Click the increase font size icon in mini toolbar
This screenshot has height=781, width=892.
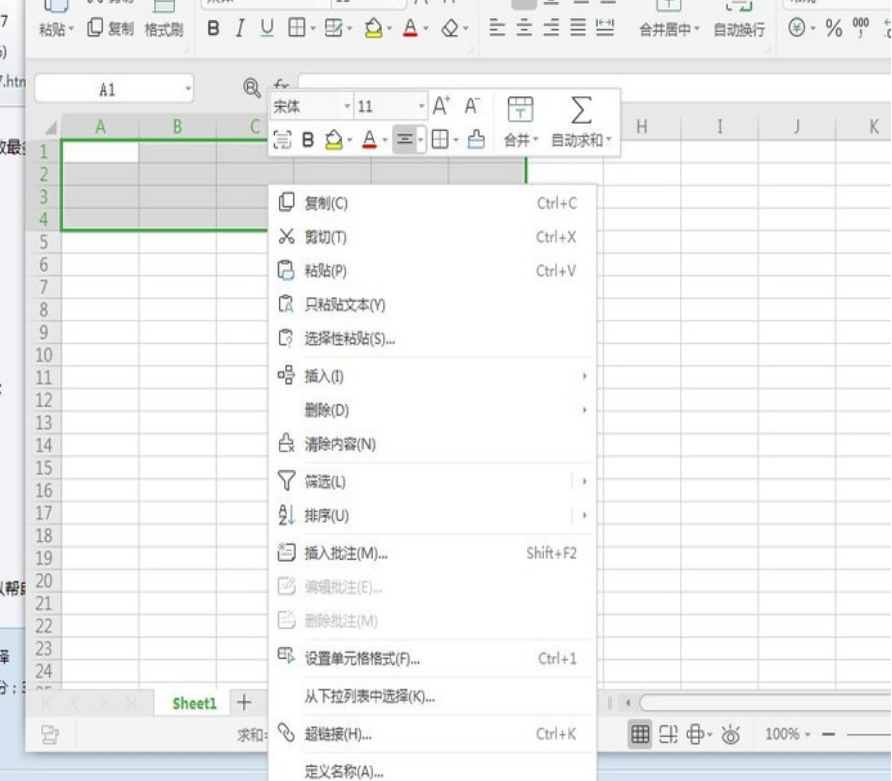coord(442,106)
